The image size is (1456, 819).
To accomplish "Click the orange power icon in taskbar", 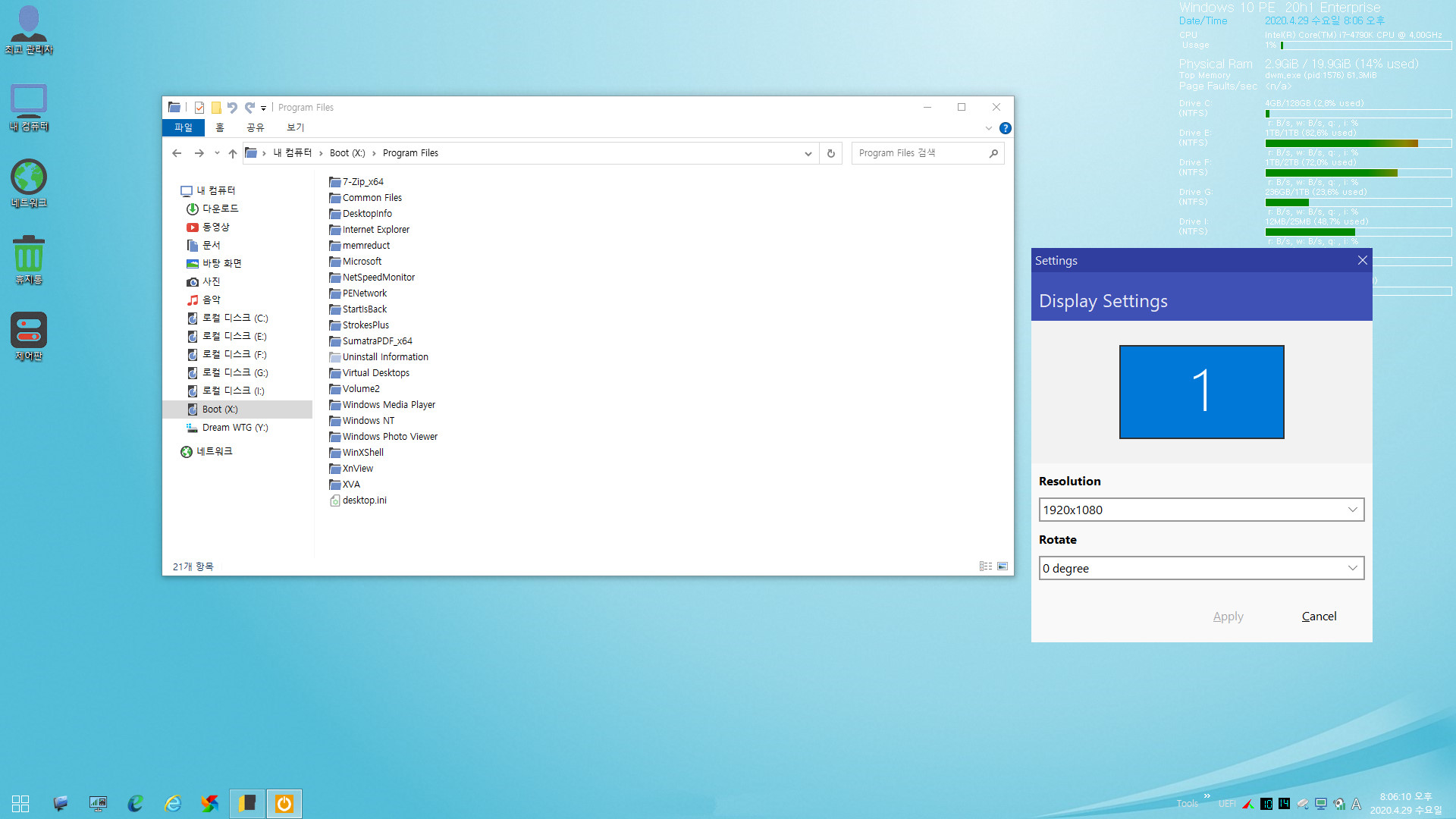I will click(284, 803).
